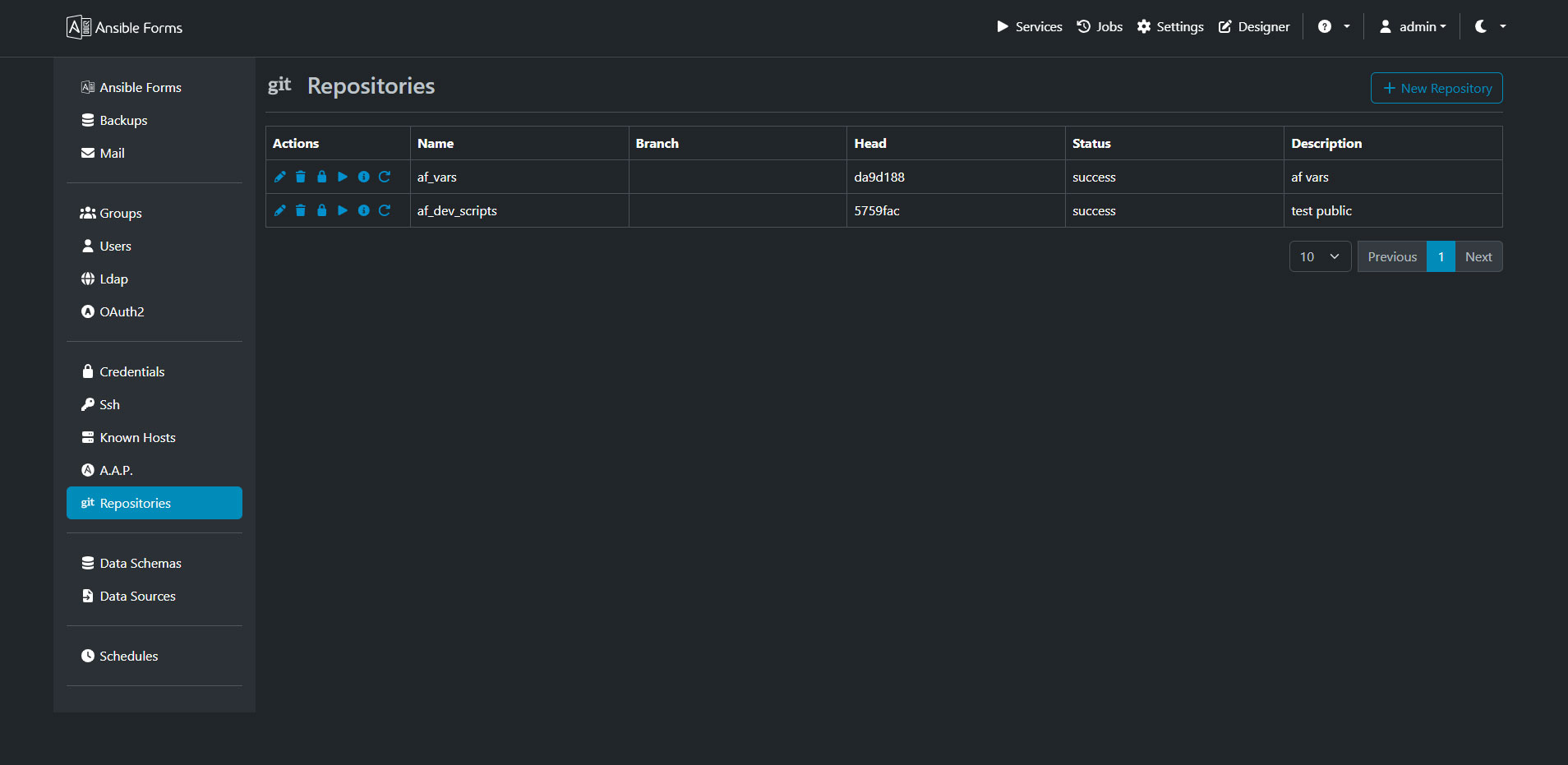Open the rows-per-page dropdown showing 10
This screenshot has height=765, width=1568.
1319,256
